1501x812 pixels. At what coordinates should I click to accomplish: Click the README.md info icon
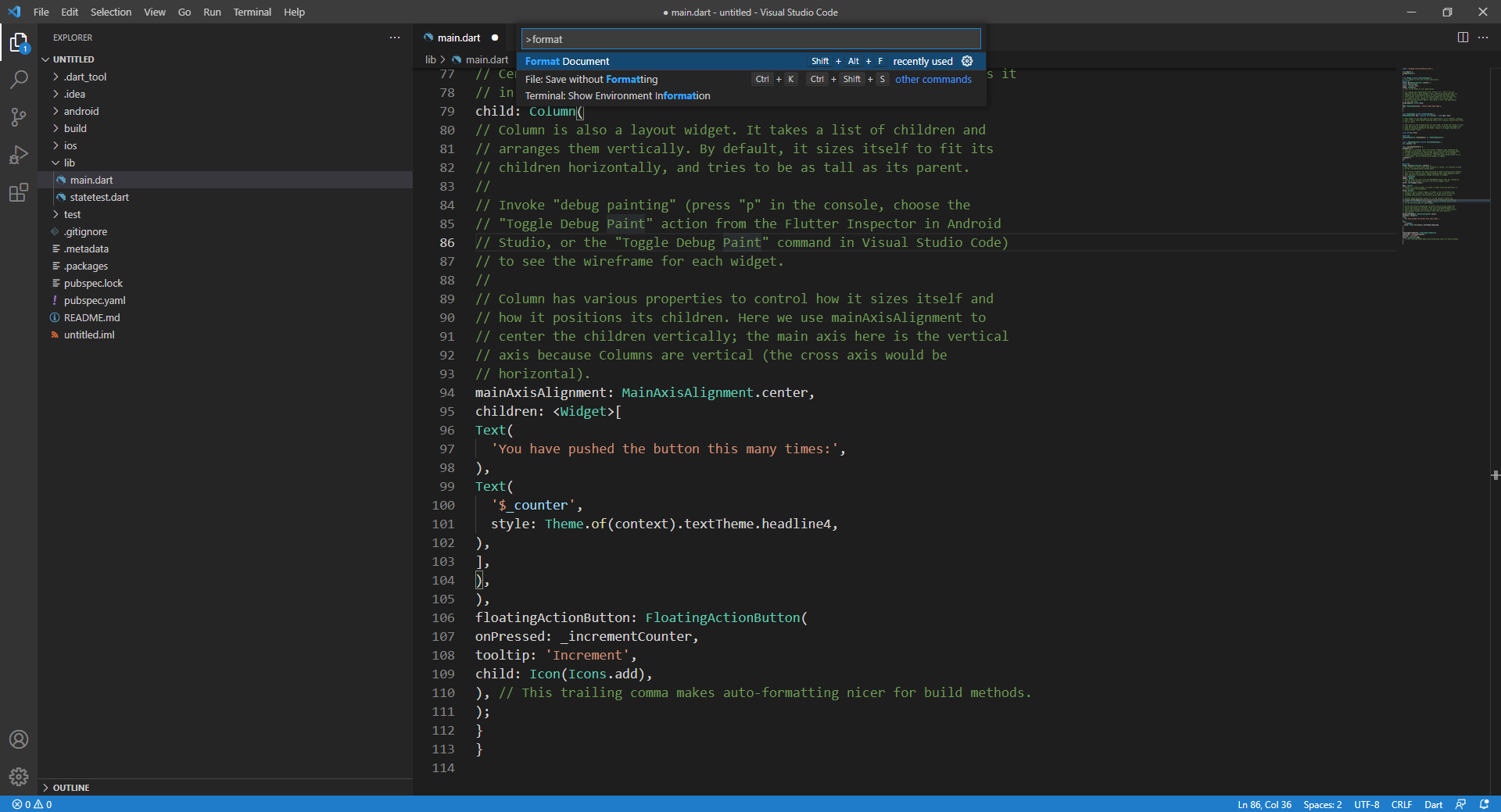55,317
